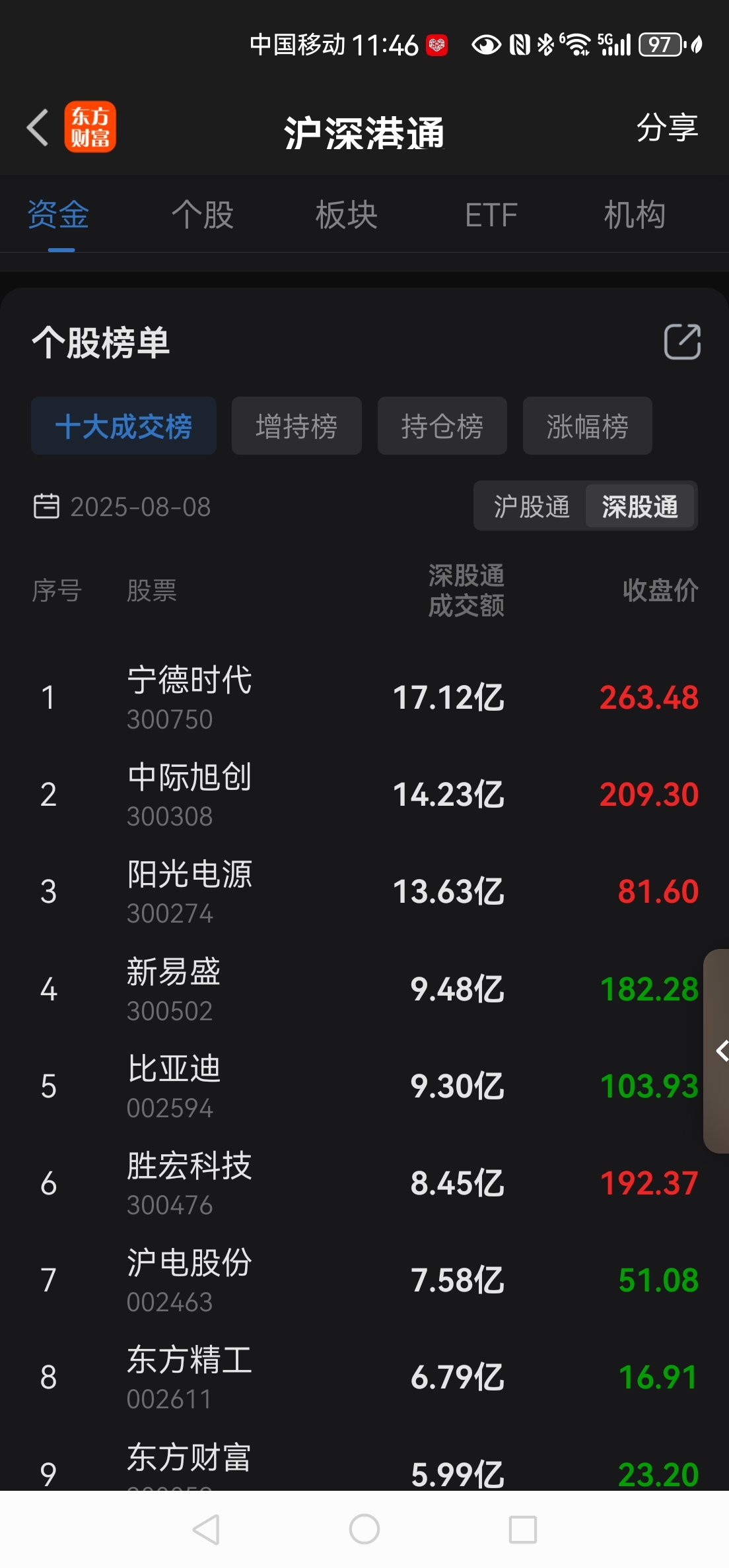Image resolution: width=729 pixels, height=1568 pixels.
Task: Switch to the 资金 tab
Action: click(x=58, y=215)
